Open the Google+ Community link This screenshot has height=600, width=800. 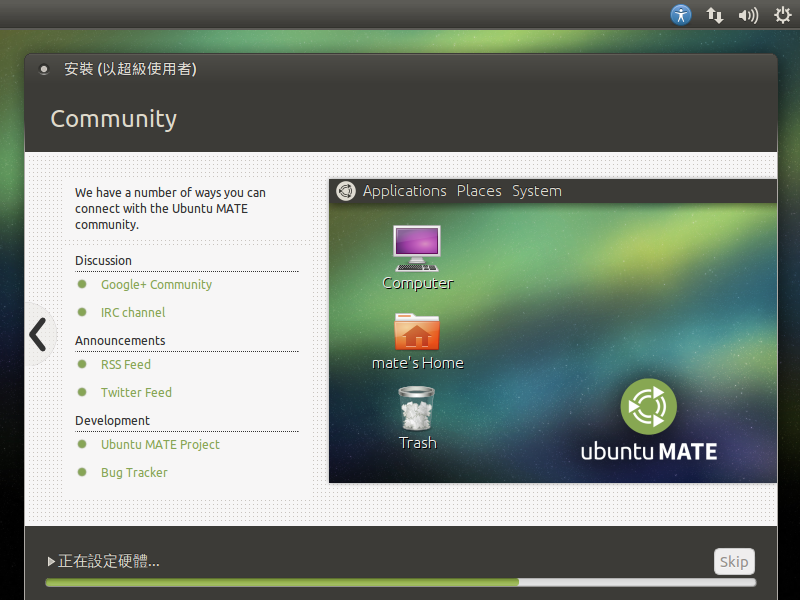tap(156, 285)
